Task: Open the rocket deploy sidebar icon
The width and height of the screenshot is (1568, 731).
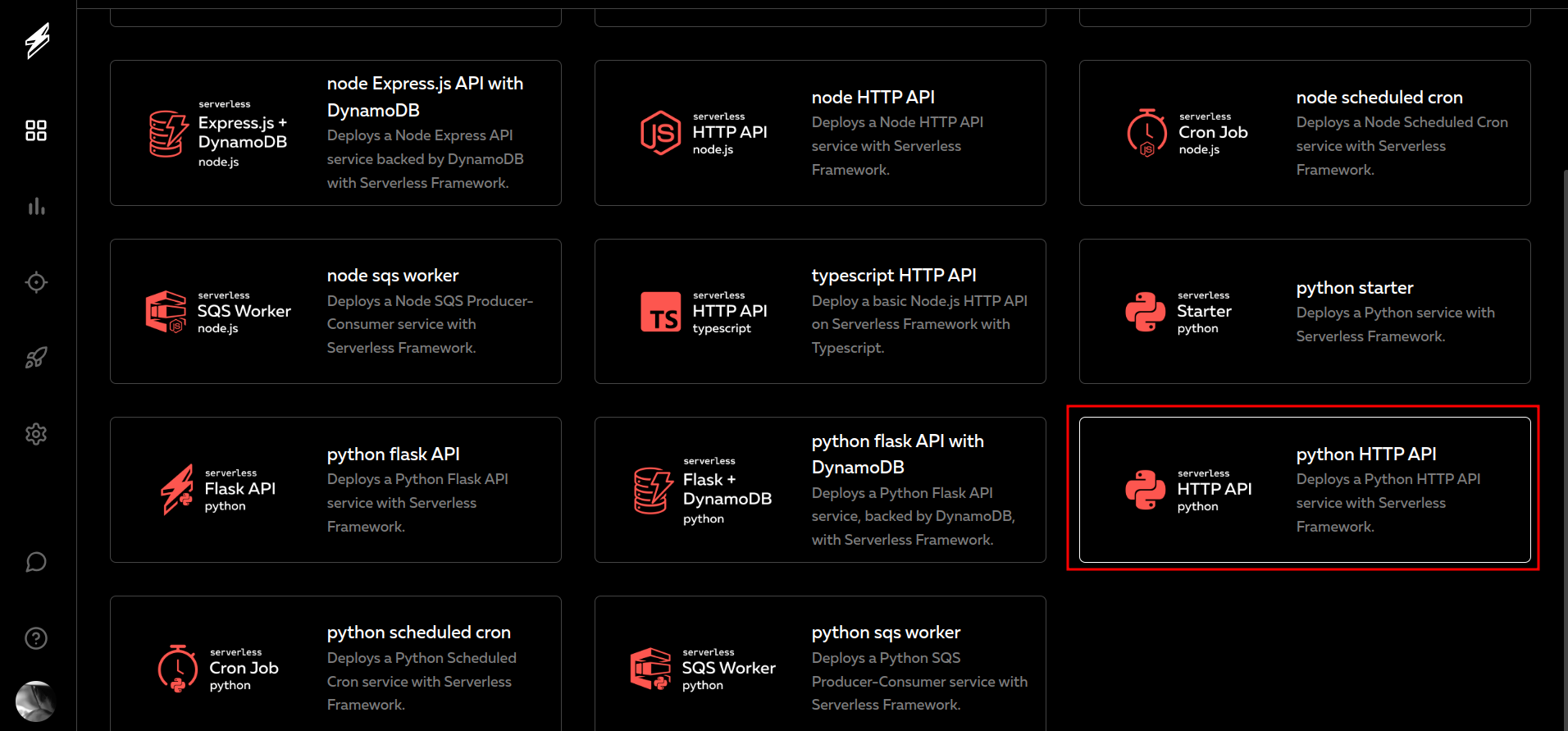Action: [x=36, y=358]
